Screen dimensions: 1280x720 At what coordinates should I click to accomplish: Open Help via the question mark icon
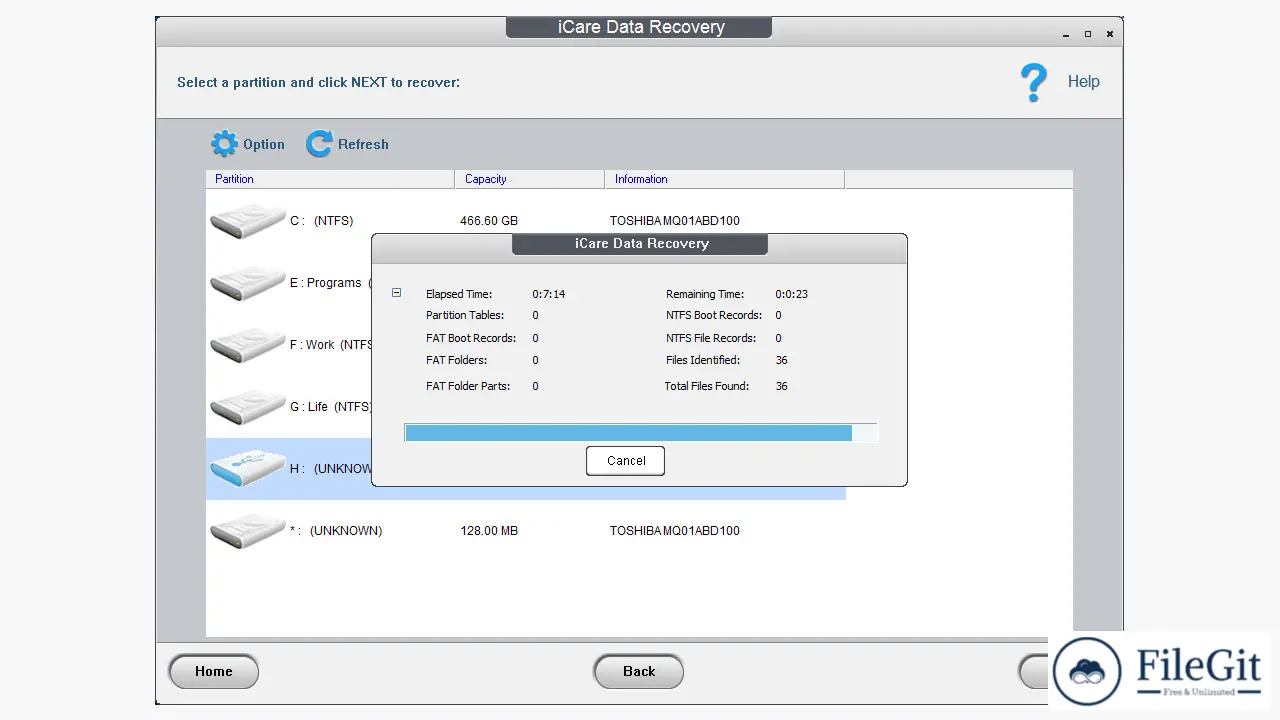(1034, 82)
